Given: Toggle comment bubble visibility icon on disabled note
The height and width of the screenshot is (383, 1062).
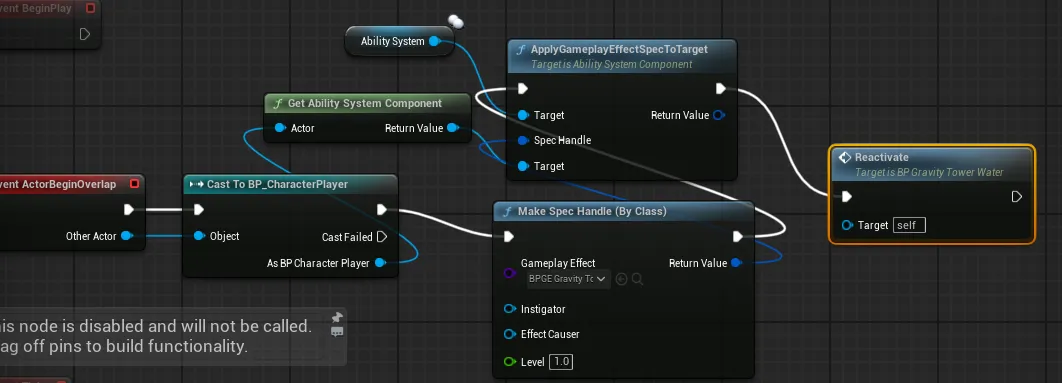Looking at the screenshot, I should coord(337,332).
